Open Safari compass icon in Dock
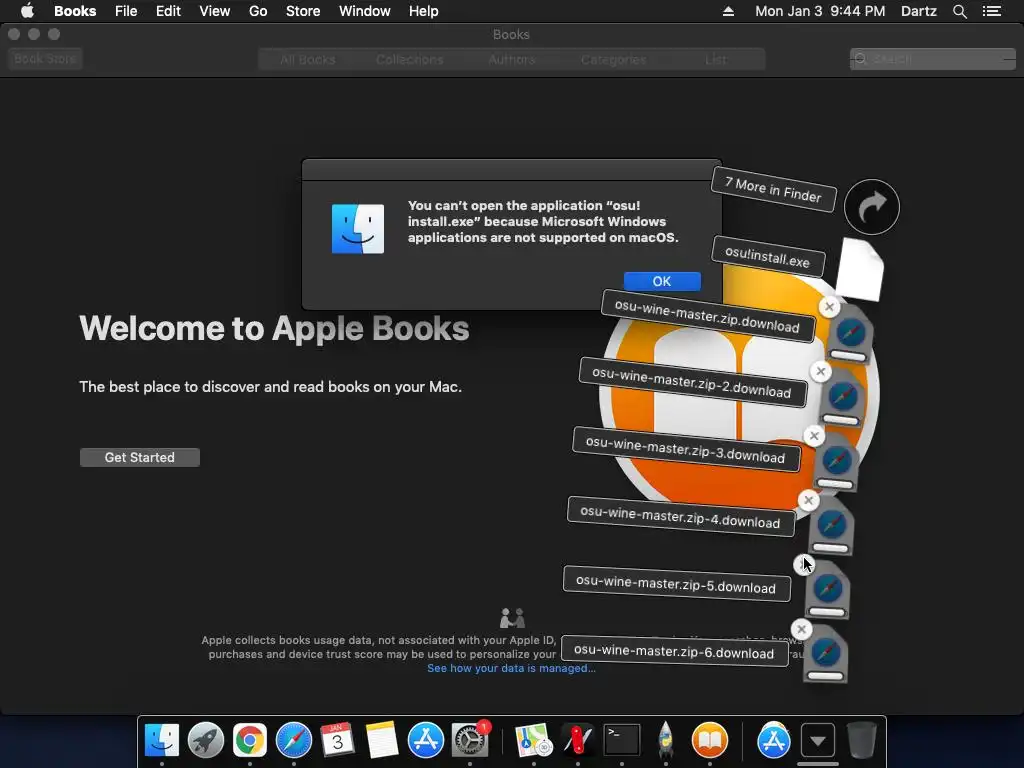Screen dimensions: 1024x768 294,741
